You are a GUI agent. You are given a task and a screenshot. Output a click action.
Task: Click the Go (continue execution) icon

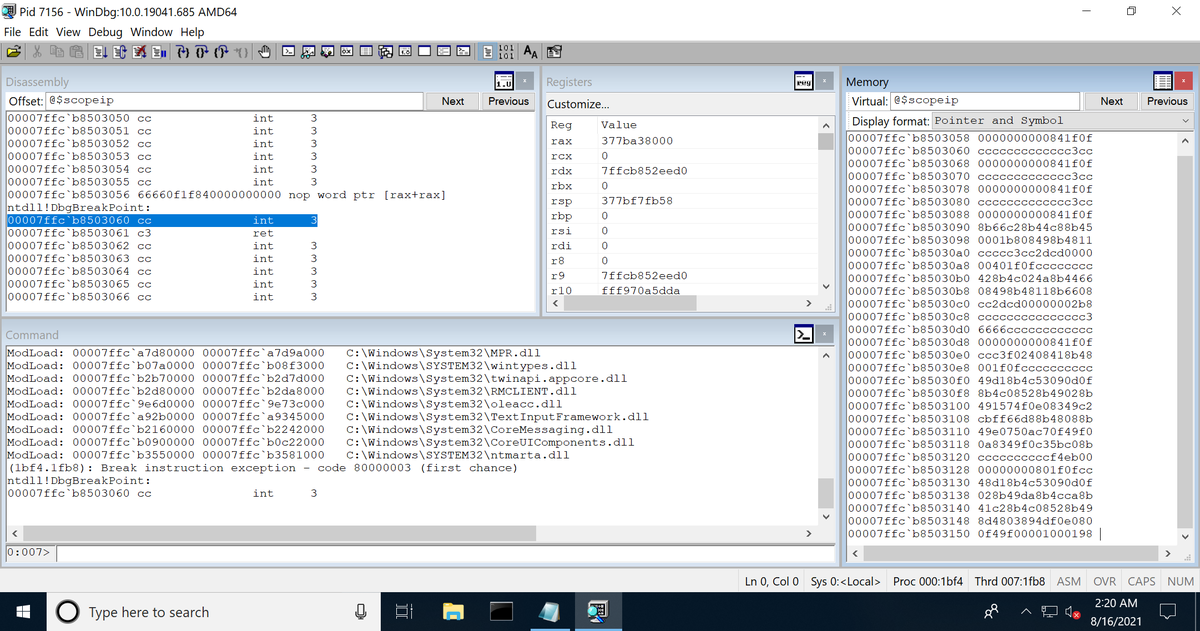coord(101,51)
